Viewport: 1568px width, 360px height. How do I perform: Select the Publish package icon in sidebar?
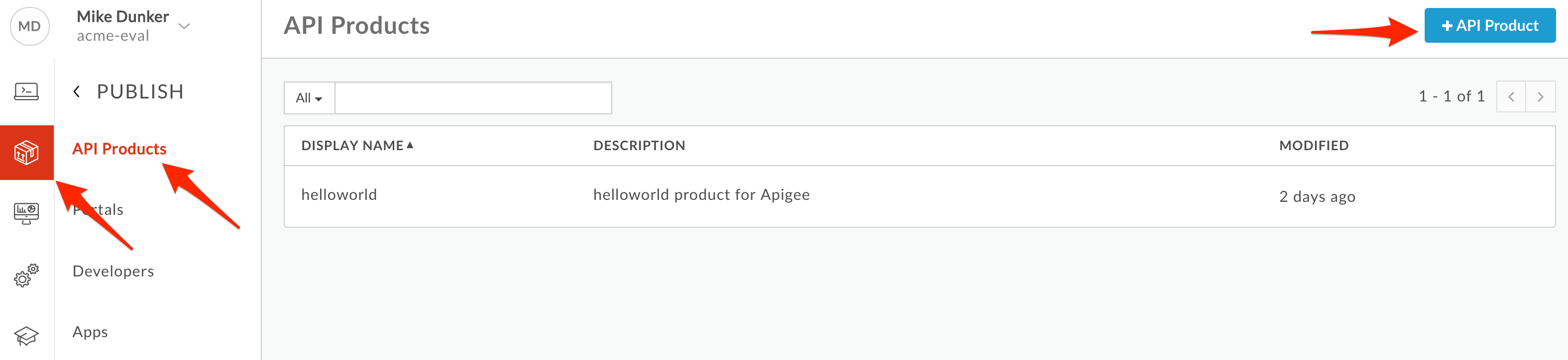pos(27,153)
